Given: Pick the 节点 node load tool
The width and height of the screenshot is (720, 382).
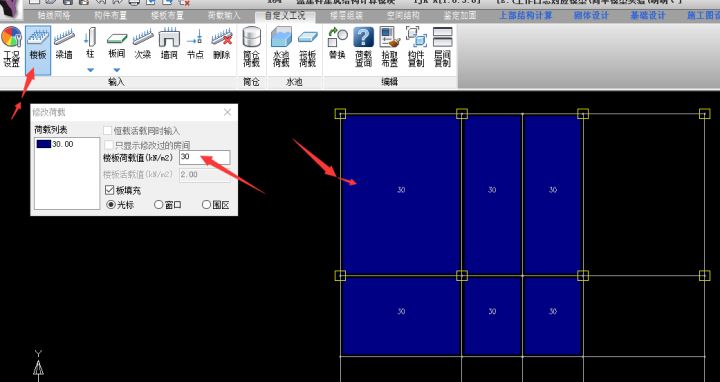Looking at the screenshot, I should coord(195,45).
